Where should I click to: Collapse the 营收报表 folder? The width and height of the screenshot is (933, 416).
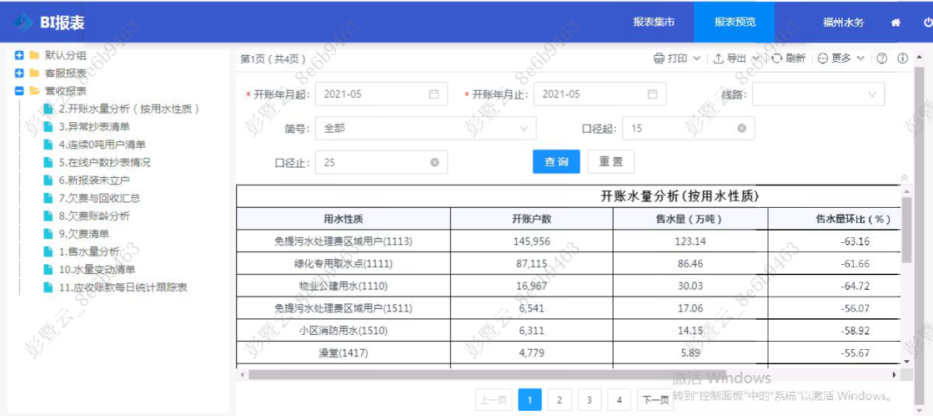(19, 90)
